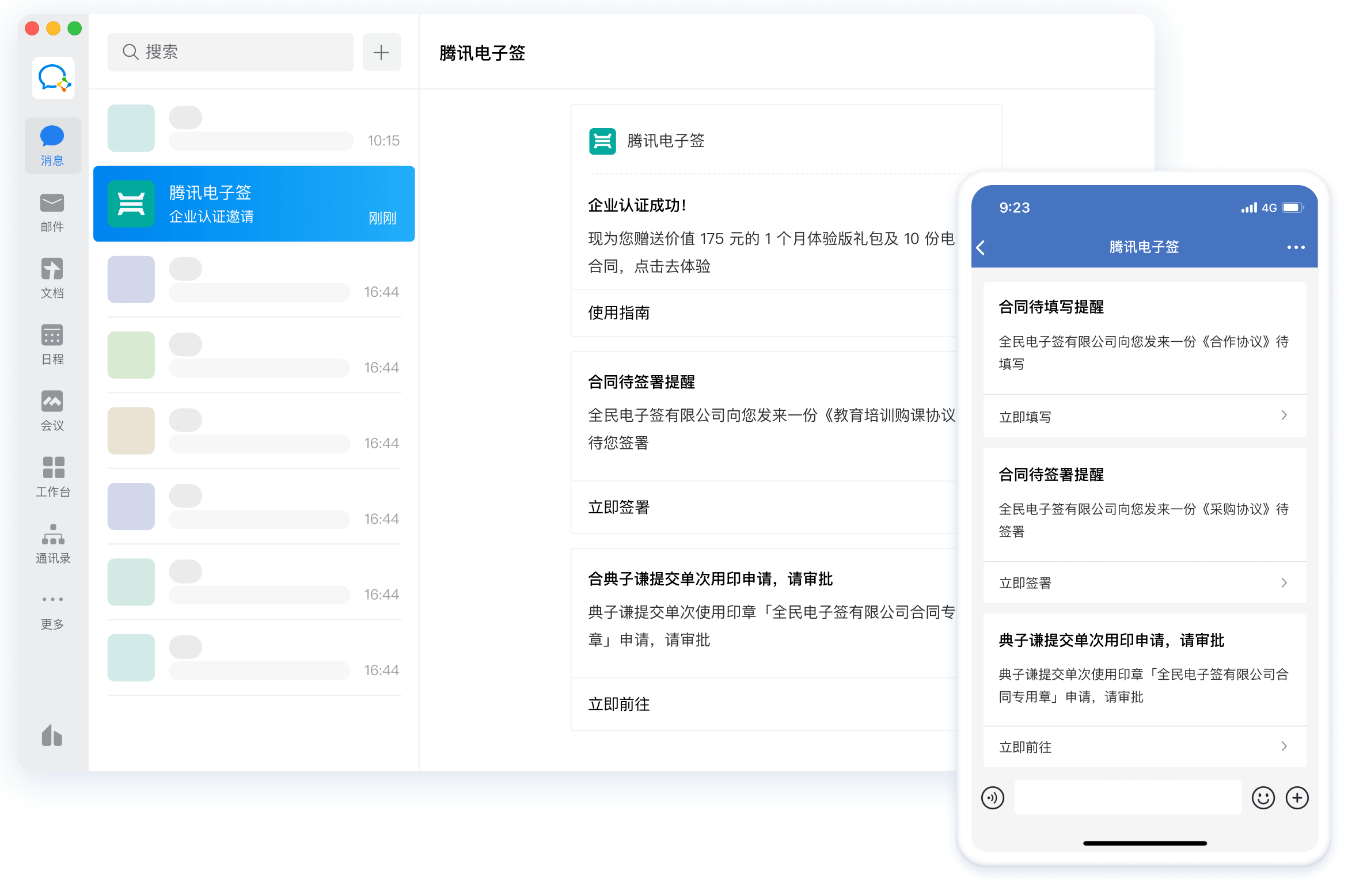The height and width of the screenshot is (896, 1353).
Task: Open the 消息 messages section
Action: point(52,145)
